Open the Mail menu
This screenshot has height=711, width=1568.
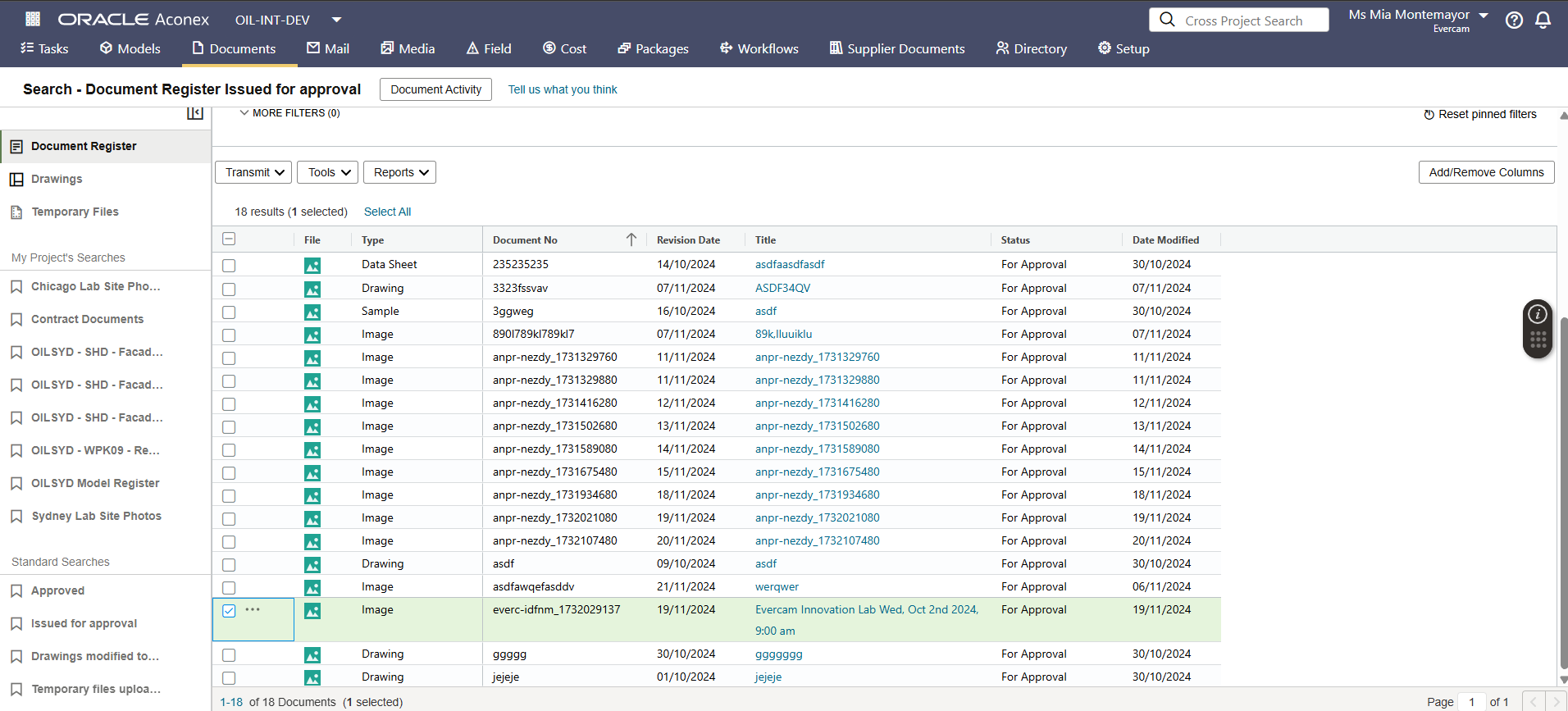pos(328,48)
